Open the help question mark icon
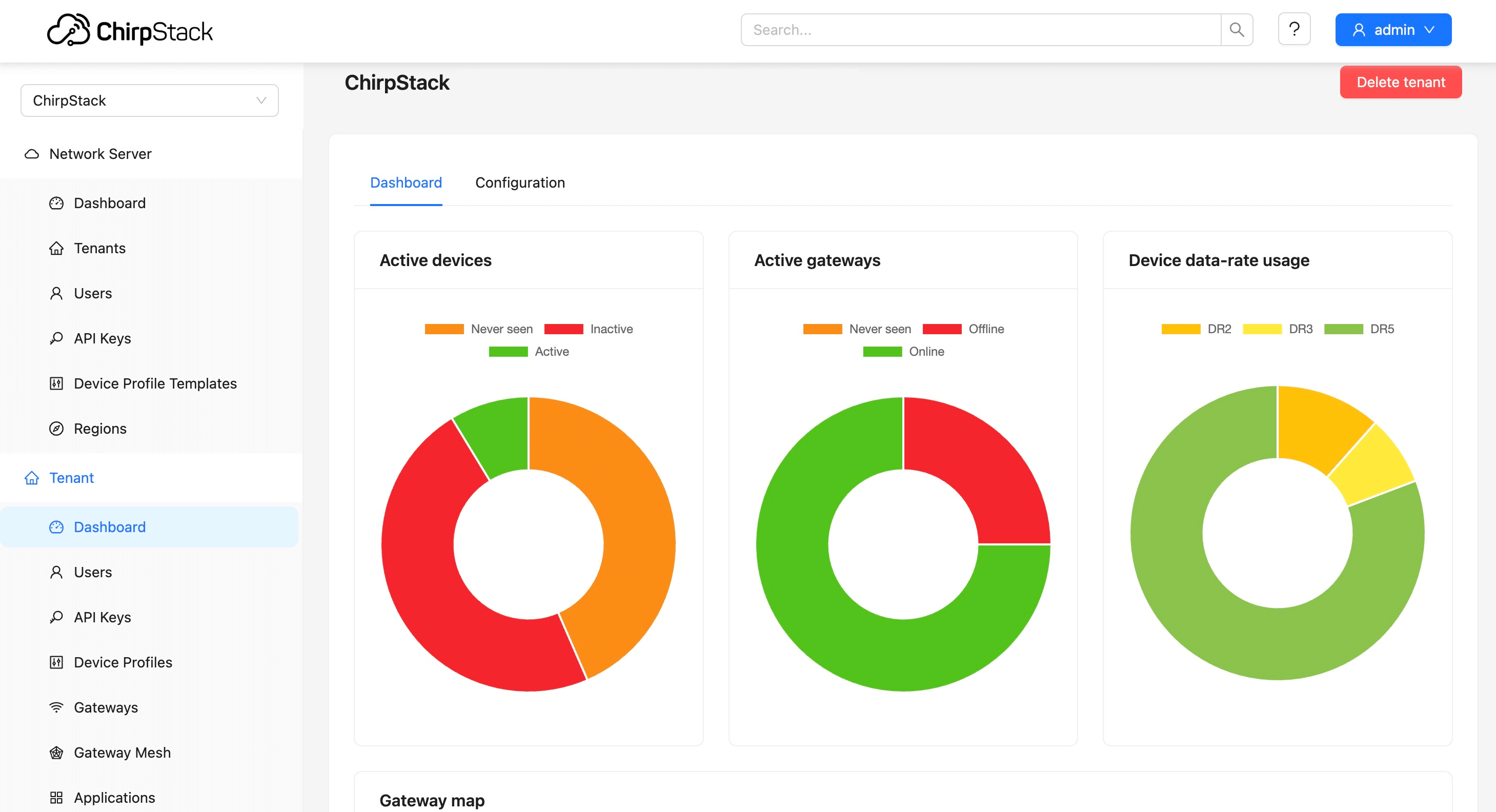This screenshot has height=812, width=1496. click(1294, 29)
